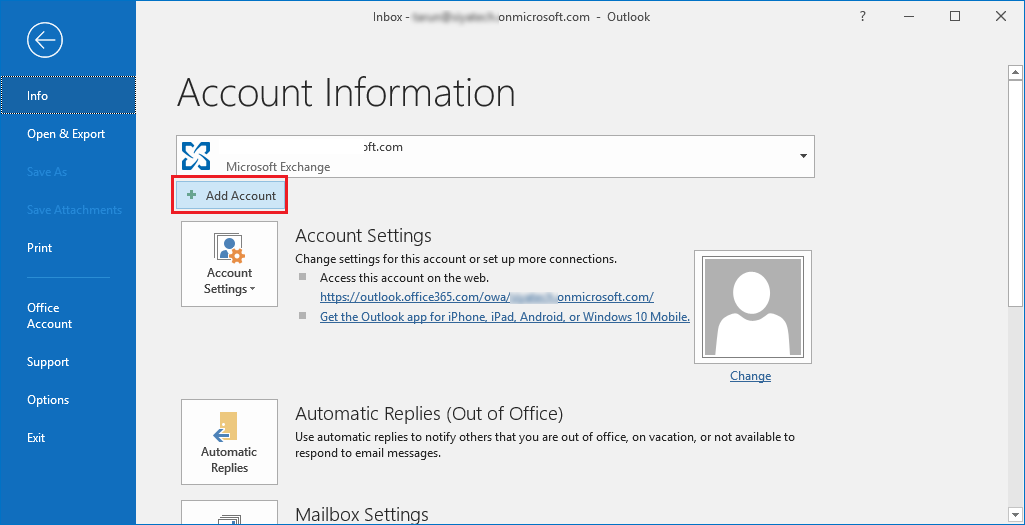Click Change link under profile photo
This screenshot has width=1025, height=525.
(x=750, y=376)
